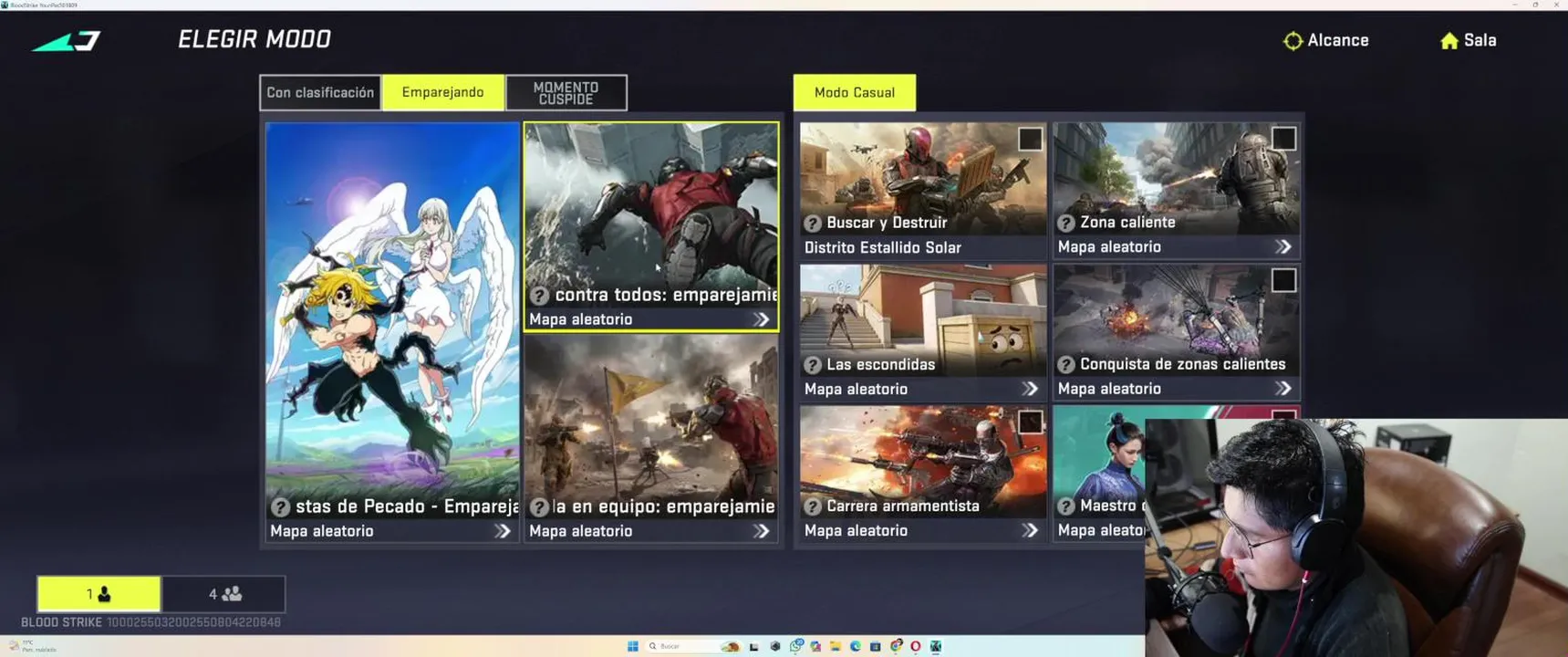Viewport: 1568px width, 657px height.
Task: Expand map choice for Carrera armamentista
Action: click(x=1029, y=530)
